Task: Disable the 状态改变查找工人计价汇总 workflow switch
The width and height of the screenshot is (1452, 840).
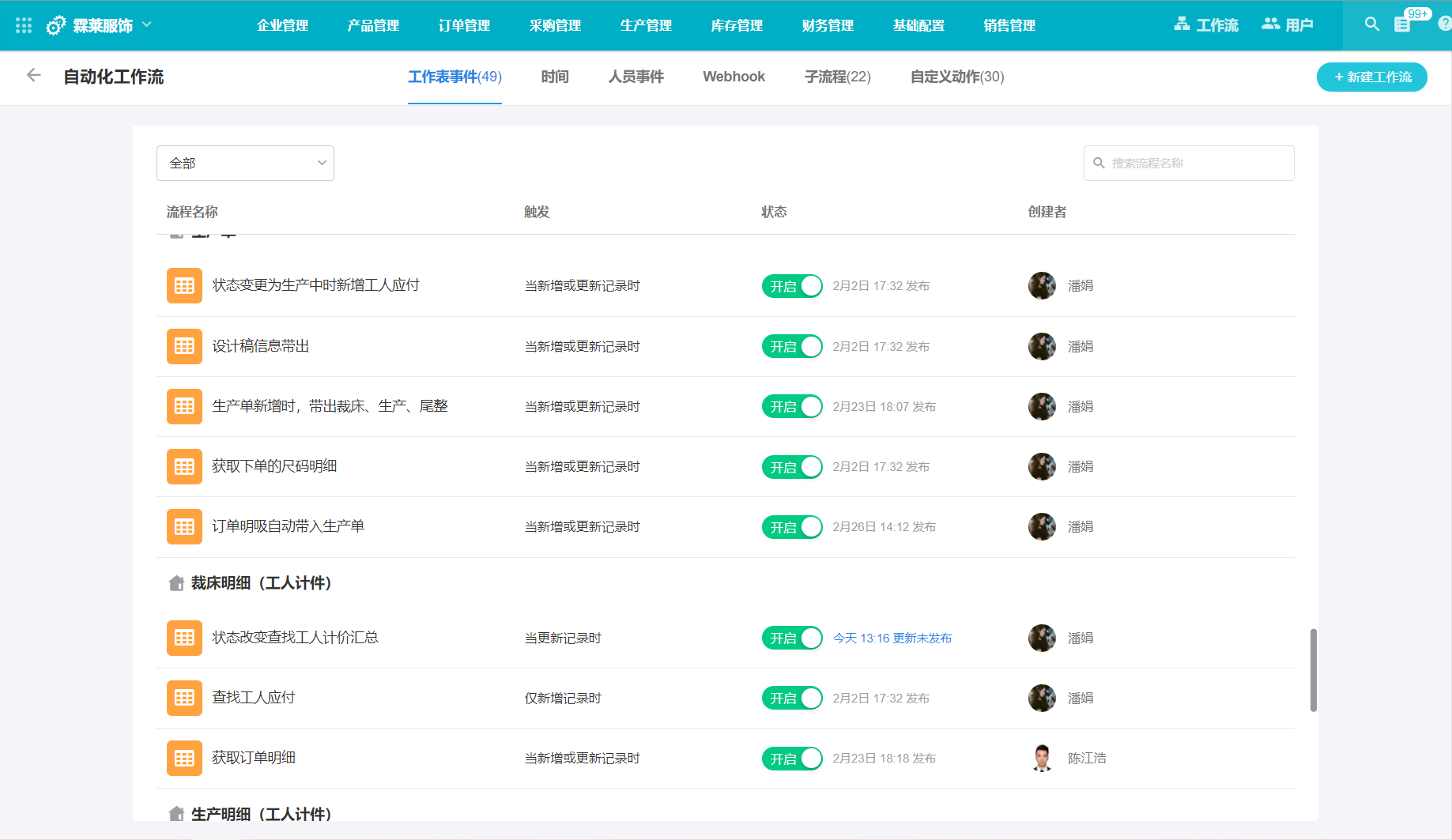Action: pyautogui.click(x=792, y=638)
